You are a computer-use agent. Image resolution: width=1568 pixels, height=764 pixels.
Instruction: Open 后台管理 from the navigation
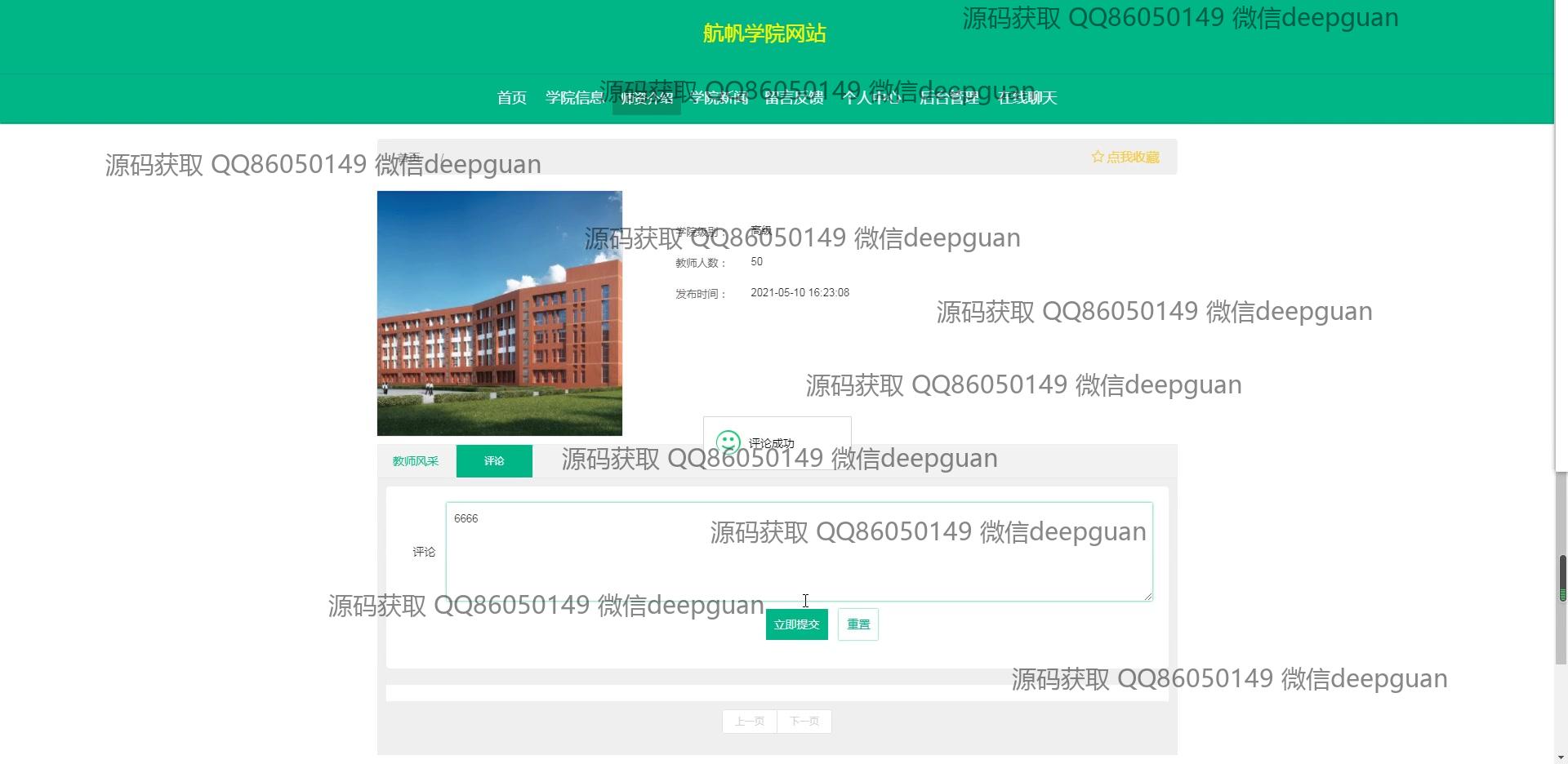tap(949, 98)
